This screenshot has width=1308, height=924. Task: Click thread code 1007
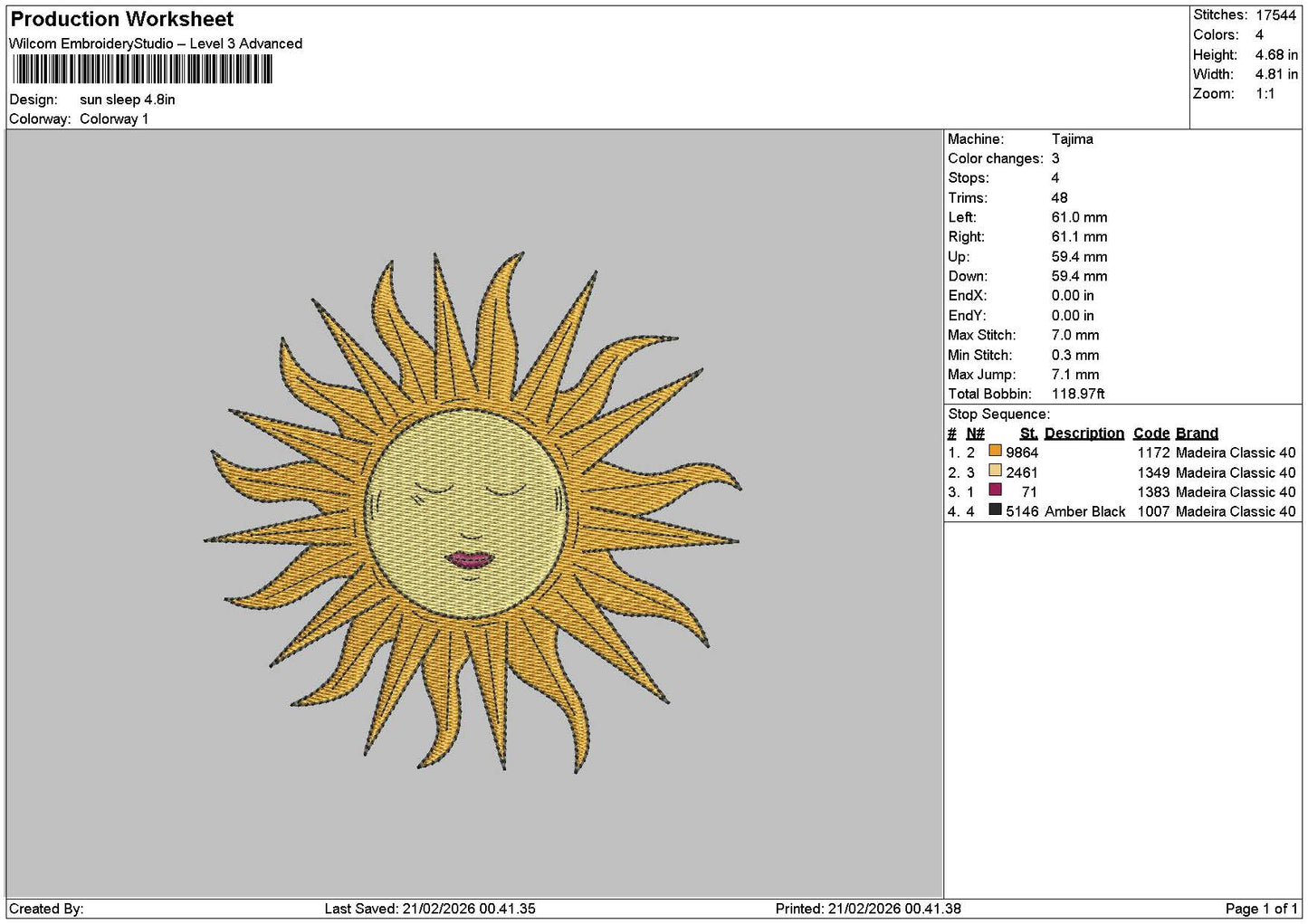click(1153, 511)
